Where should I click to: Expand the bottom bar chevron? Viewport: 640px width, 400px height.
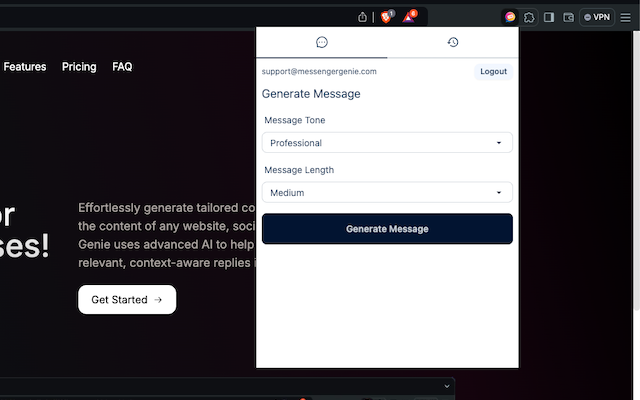click(x=447, y=386)
